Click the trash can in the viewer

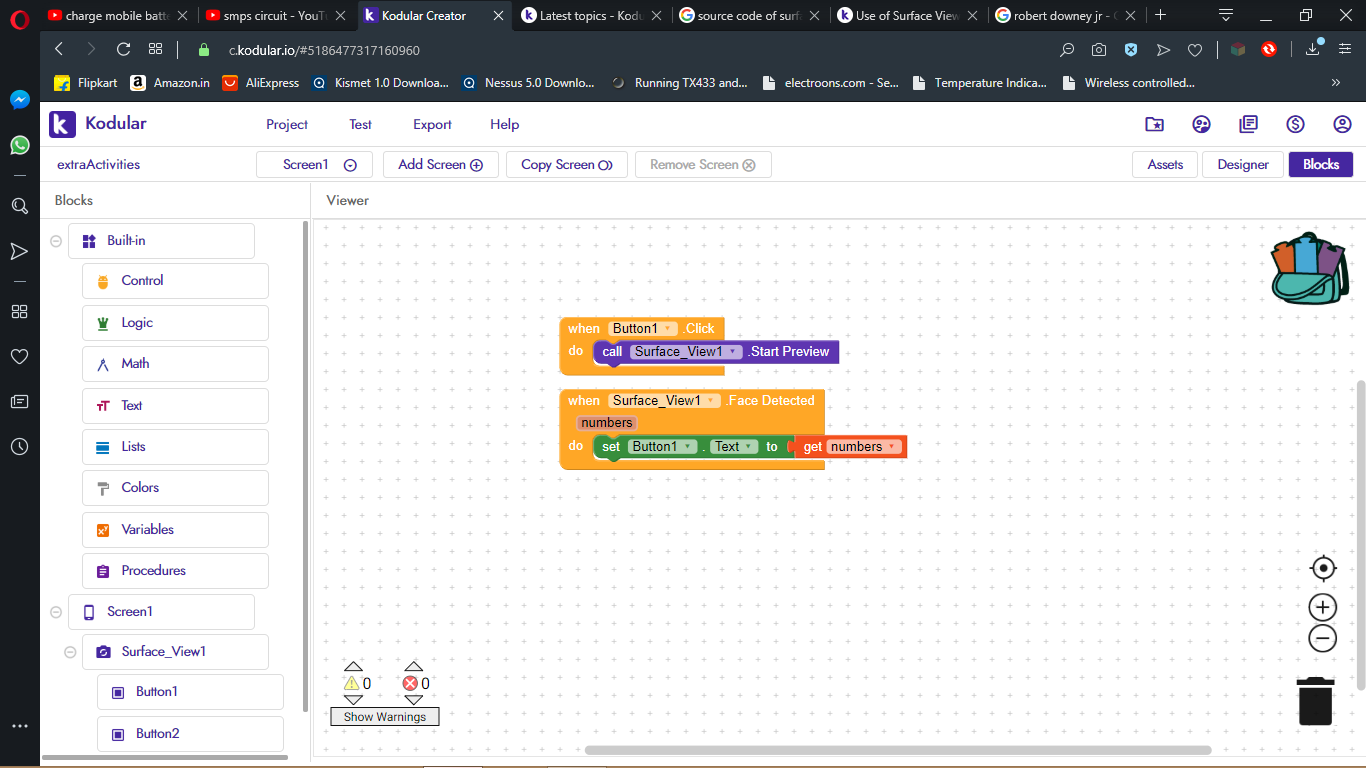coord(1315,700)
